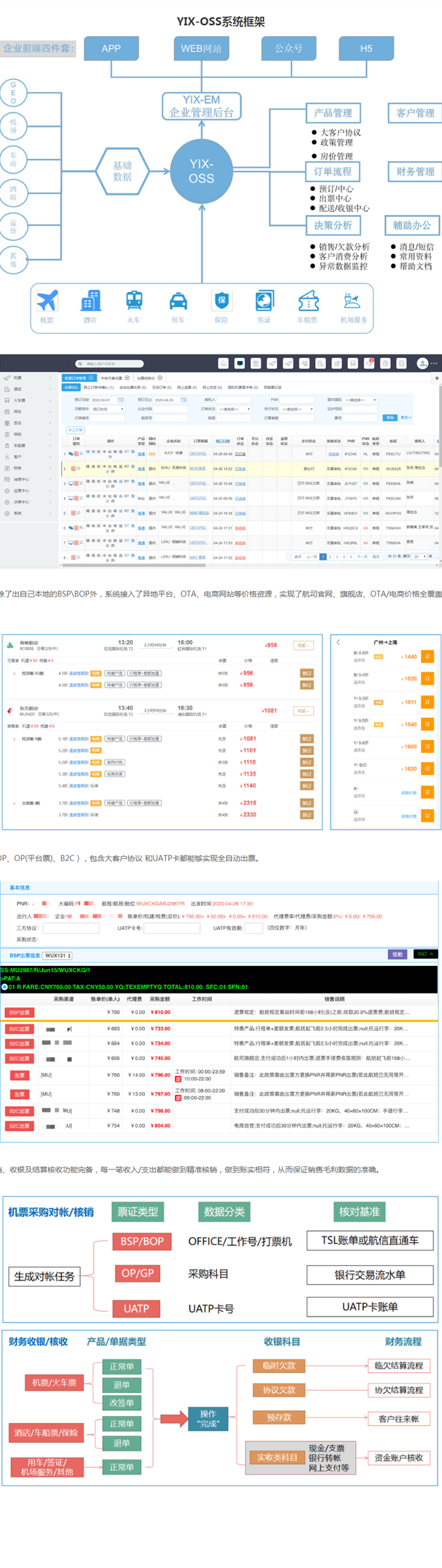
Task: Click the 机场 circle beside 基础数据
Action: 13,126
